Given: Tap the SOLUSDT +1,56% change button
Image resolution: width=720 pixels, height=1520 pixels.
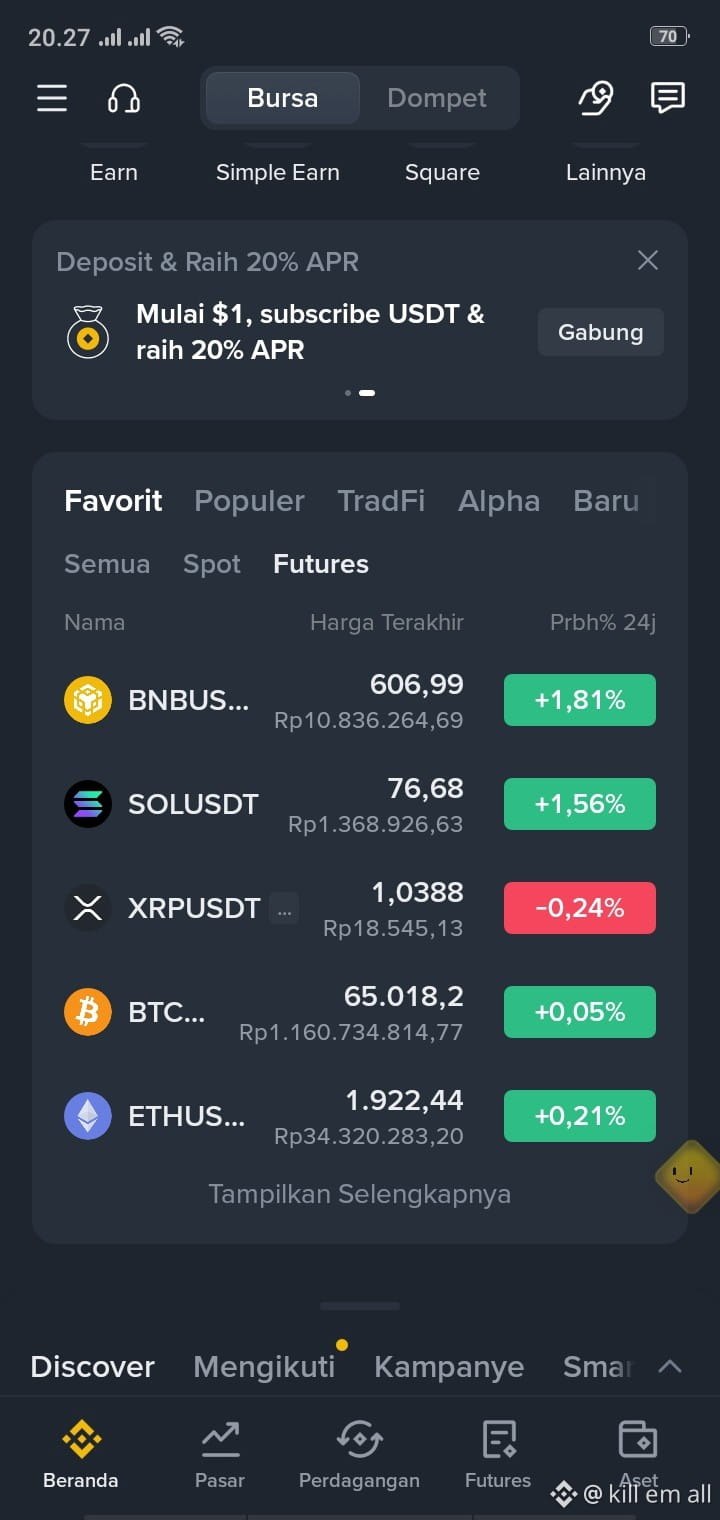Looking at the screenshot, I should (x=580, y=804).
